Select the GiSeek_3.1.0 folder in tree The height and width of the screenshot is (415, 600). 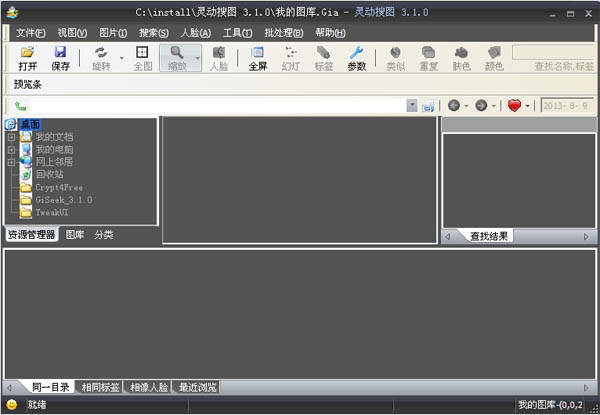pyautogui.click(x=62, y=199)
